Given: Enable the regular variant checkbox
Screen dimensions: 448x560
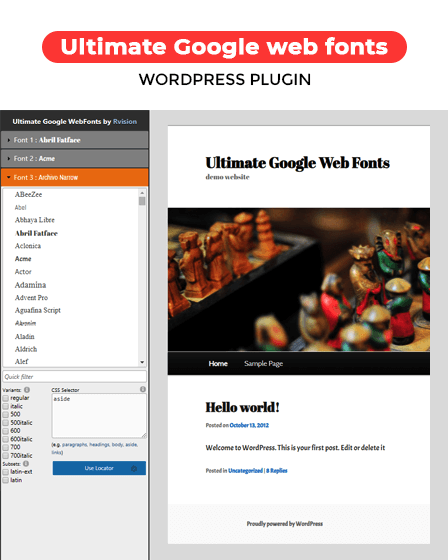Looking at the screenshot, I should point(6,398).
